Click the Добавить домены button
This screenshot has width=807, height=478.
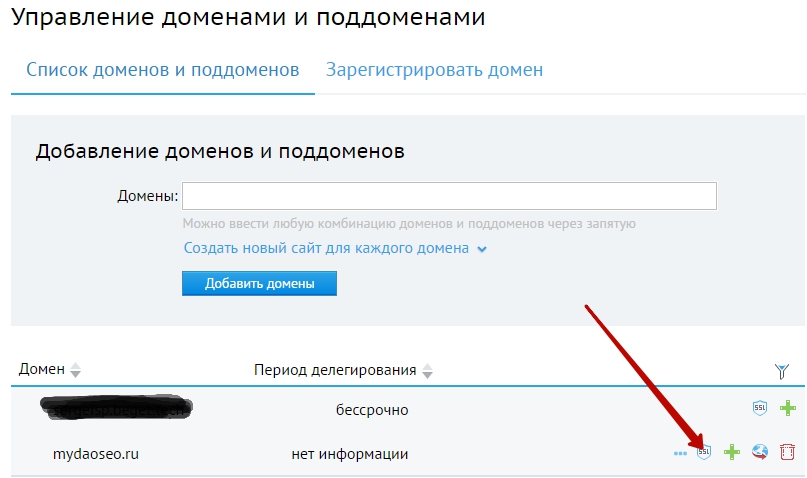259,284
